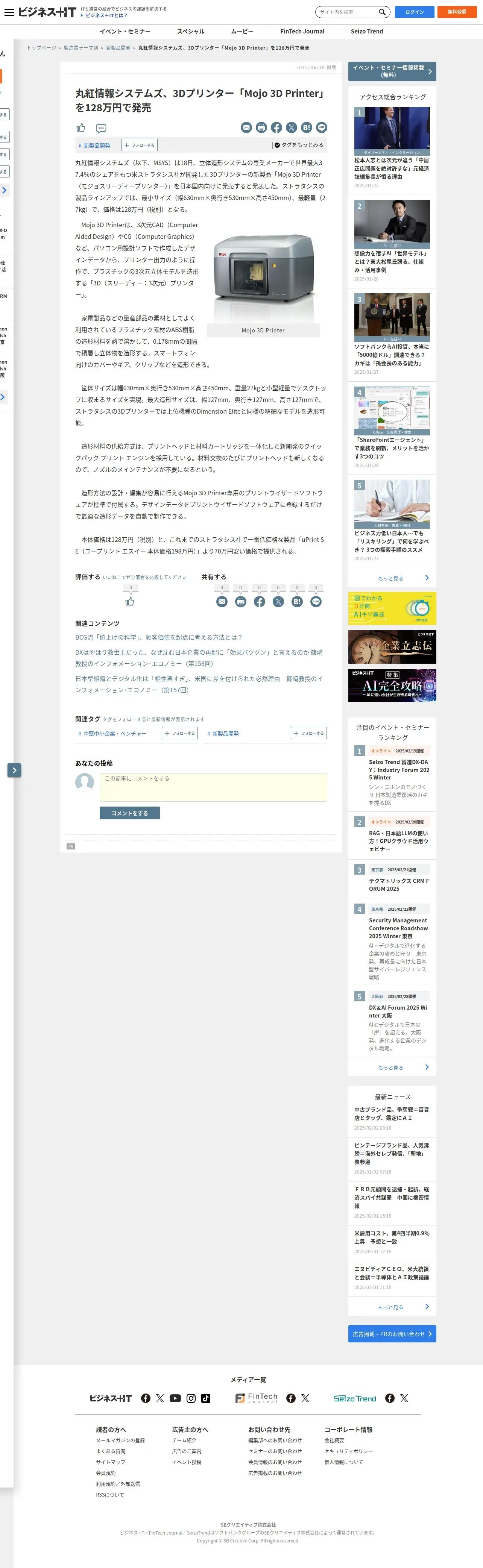The image size is (483, 1568).
Task: Share on X using the icon under the title
Action: pyautogui.click(x=292, y=127)
